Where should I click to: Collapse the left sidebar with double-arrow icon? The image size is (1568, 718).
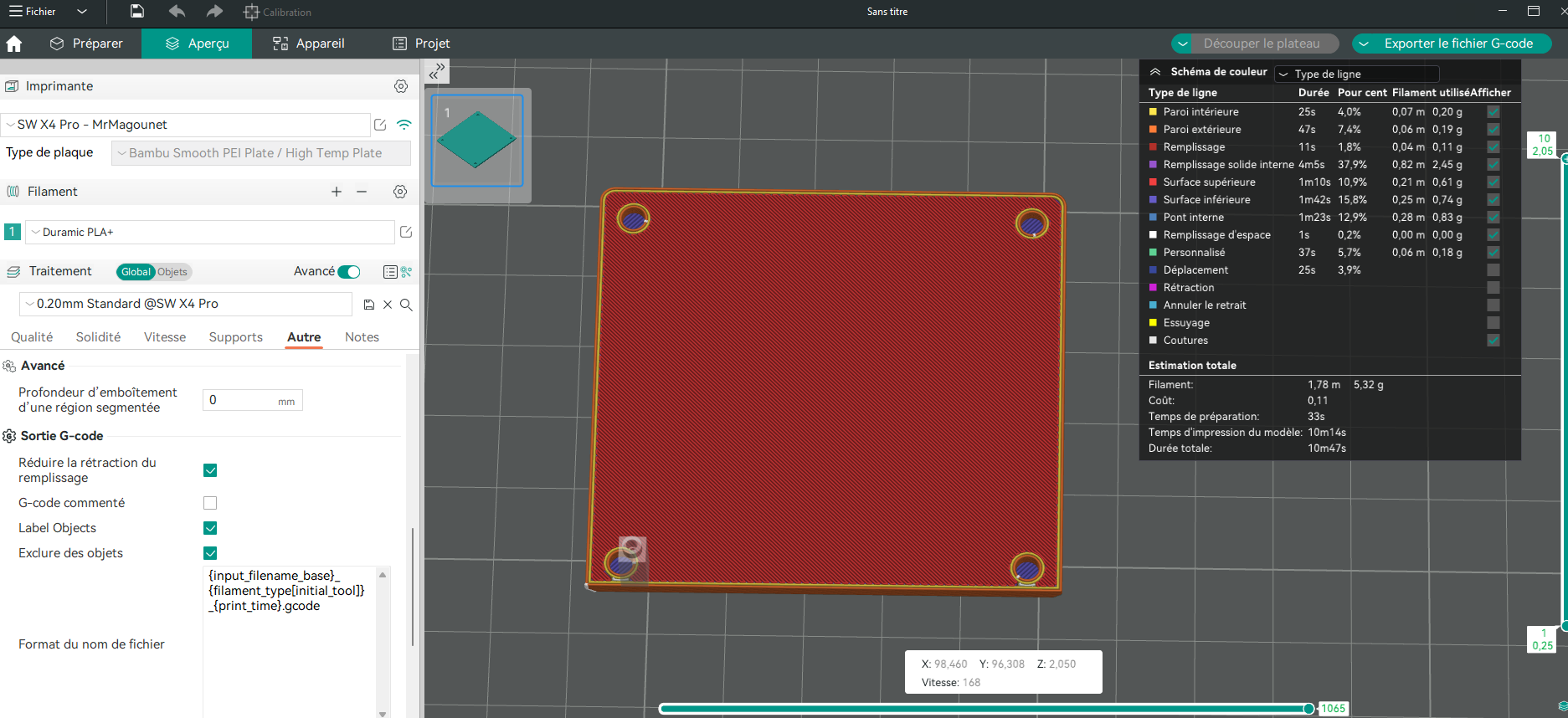437,71
